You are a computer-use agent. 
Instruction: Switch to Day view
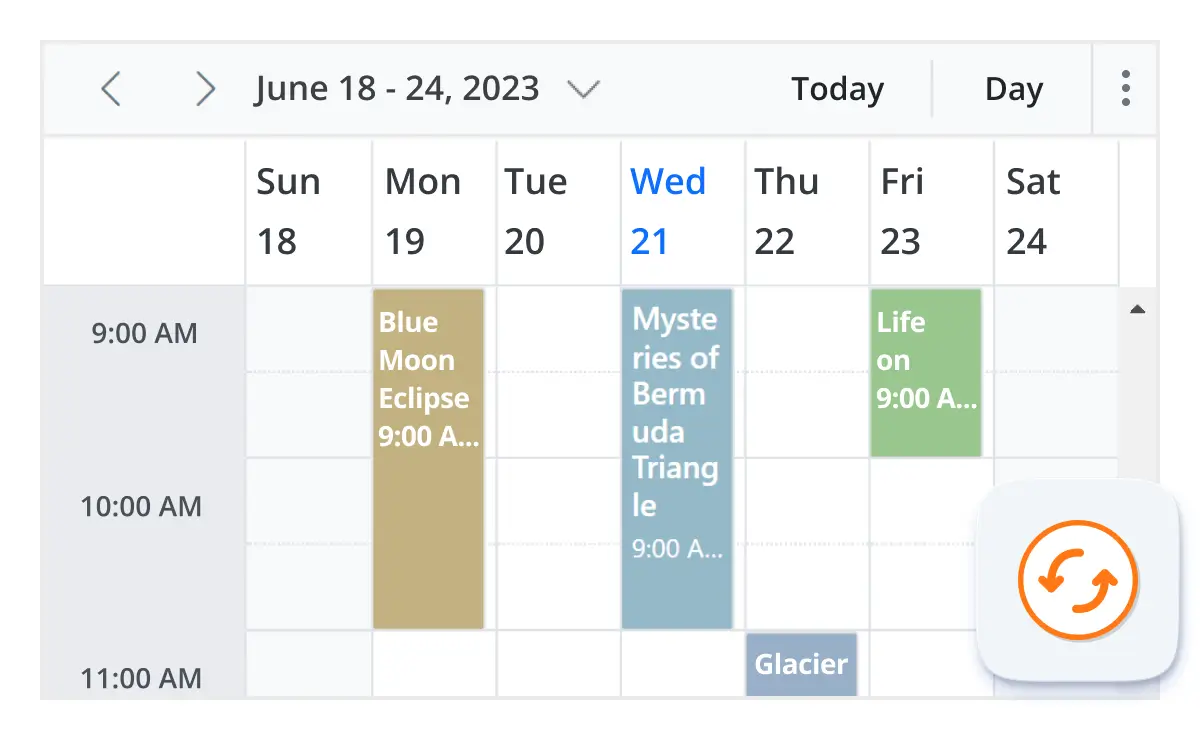(x=1013, y=88)
